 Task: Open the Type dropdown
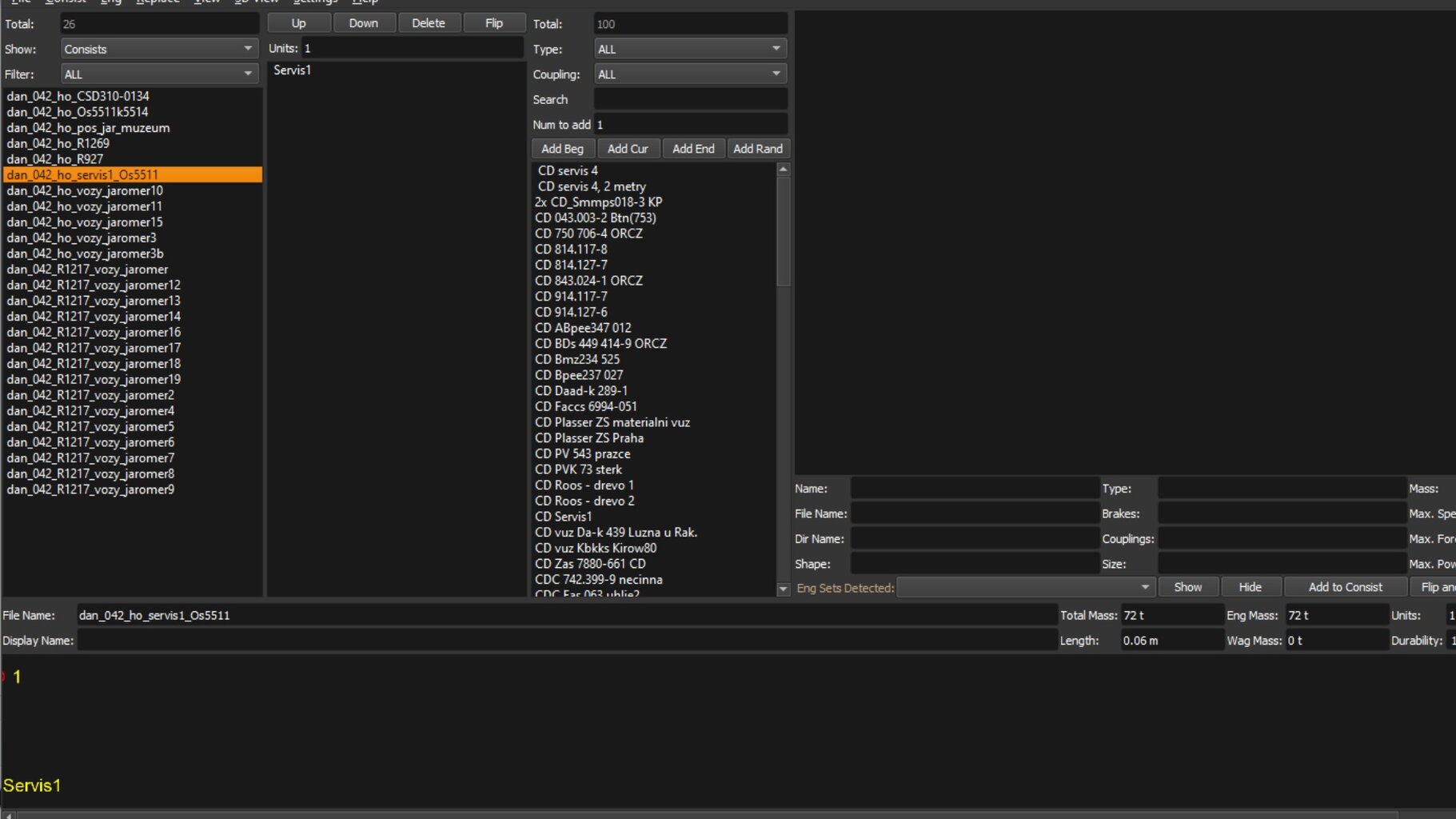(x=690, y=49)
